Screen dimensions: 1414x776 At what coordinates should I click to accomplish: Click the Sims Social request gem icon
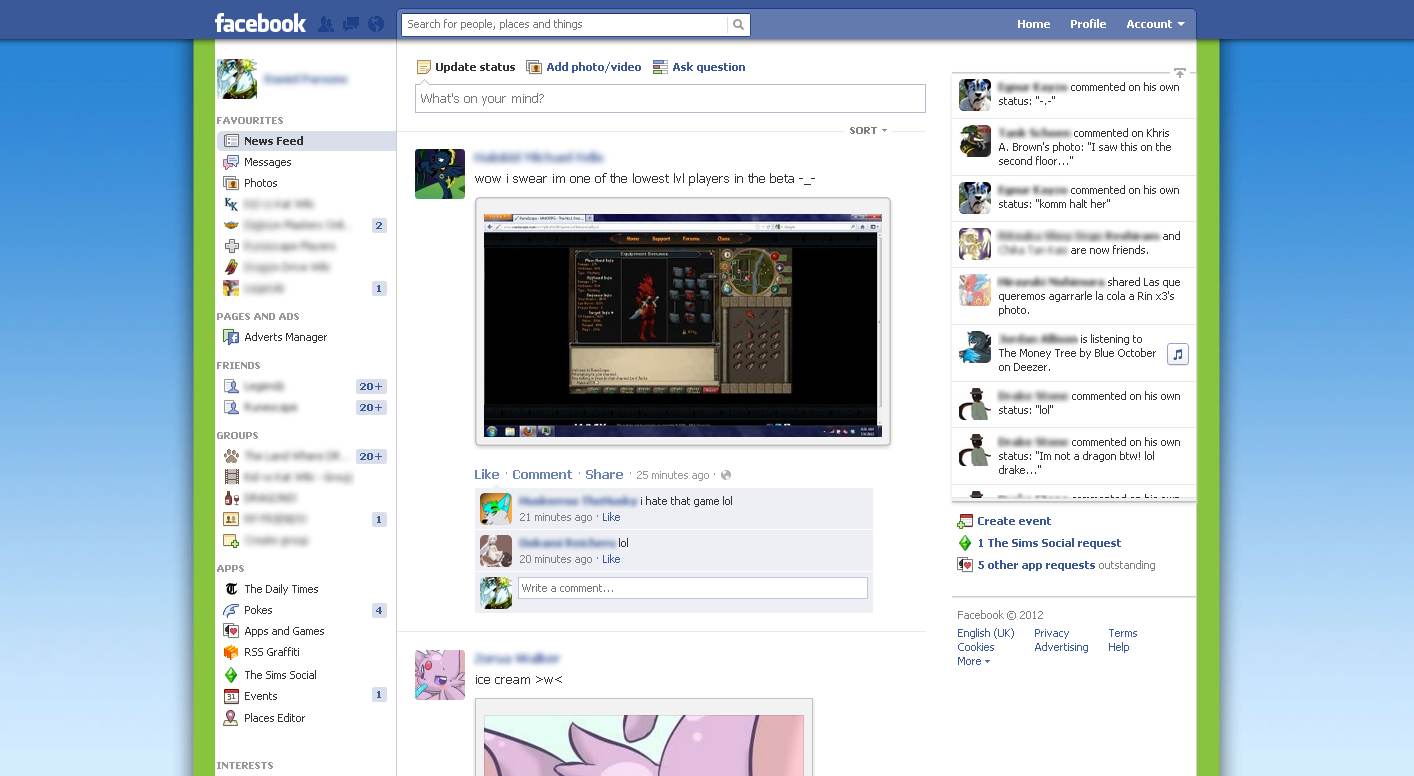coord(965,543)
